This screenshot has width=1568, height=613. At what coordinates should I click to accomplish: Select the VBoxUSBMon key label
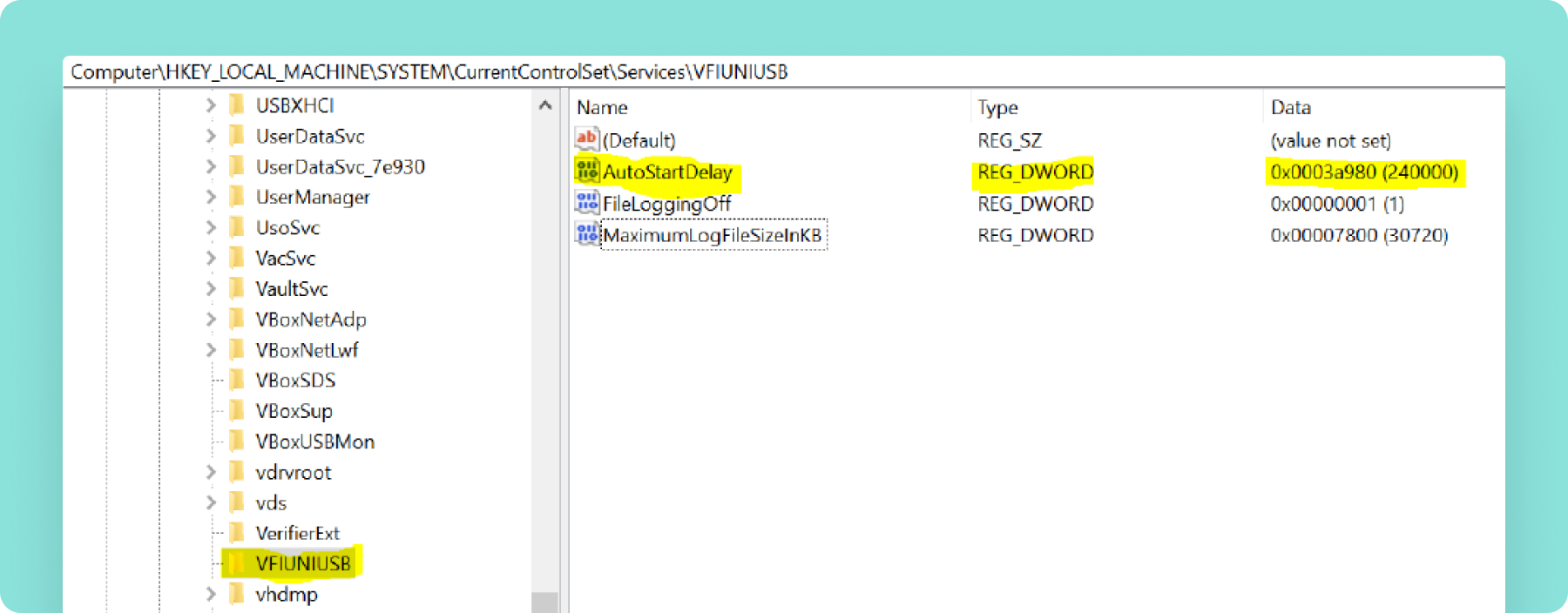point(315,441)
